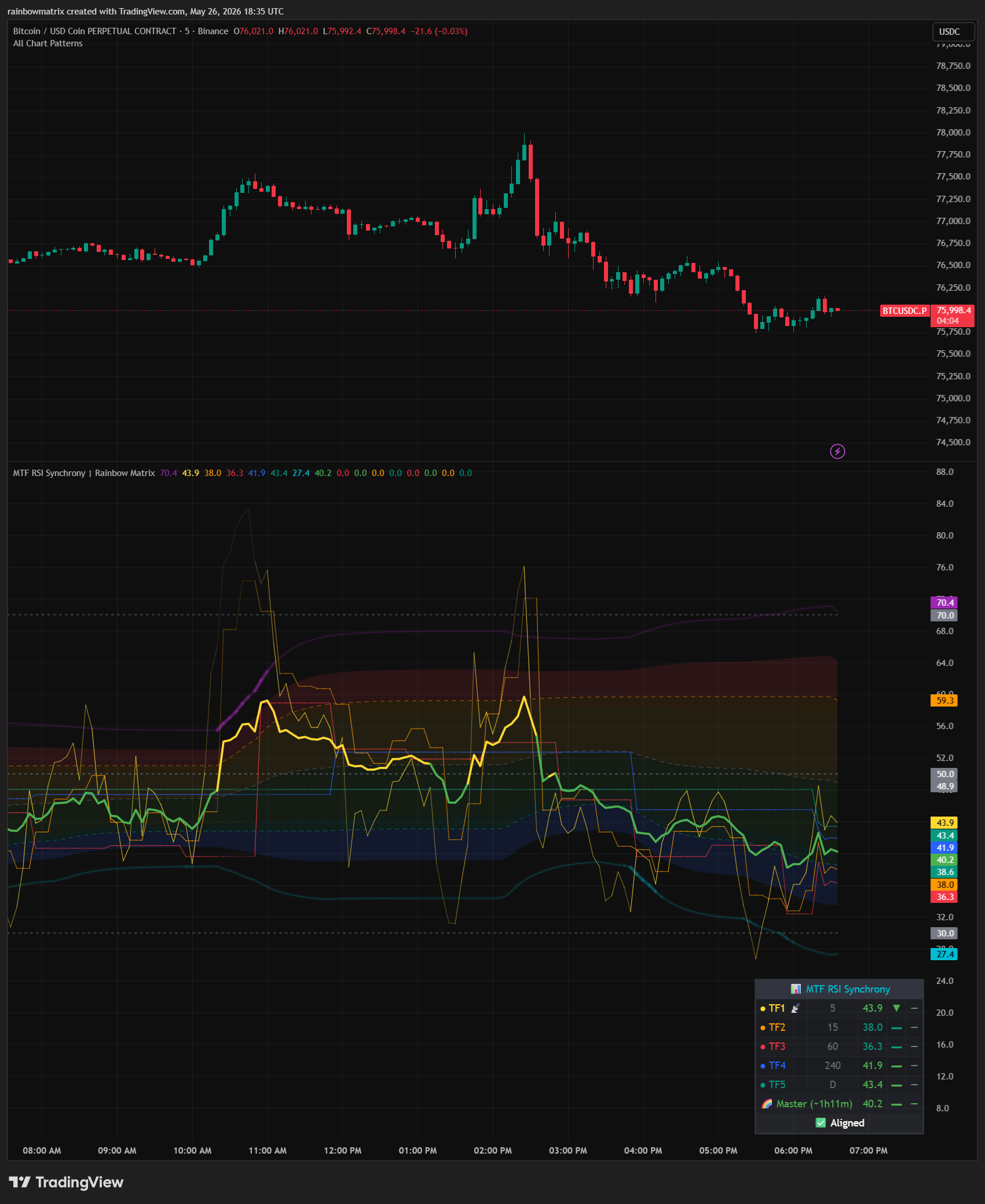Click the red 36.3 scale label
This screenshot has height=1204, width=985.
pyautogui.click(x=944, y=897)
